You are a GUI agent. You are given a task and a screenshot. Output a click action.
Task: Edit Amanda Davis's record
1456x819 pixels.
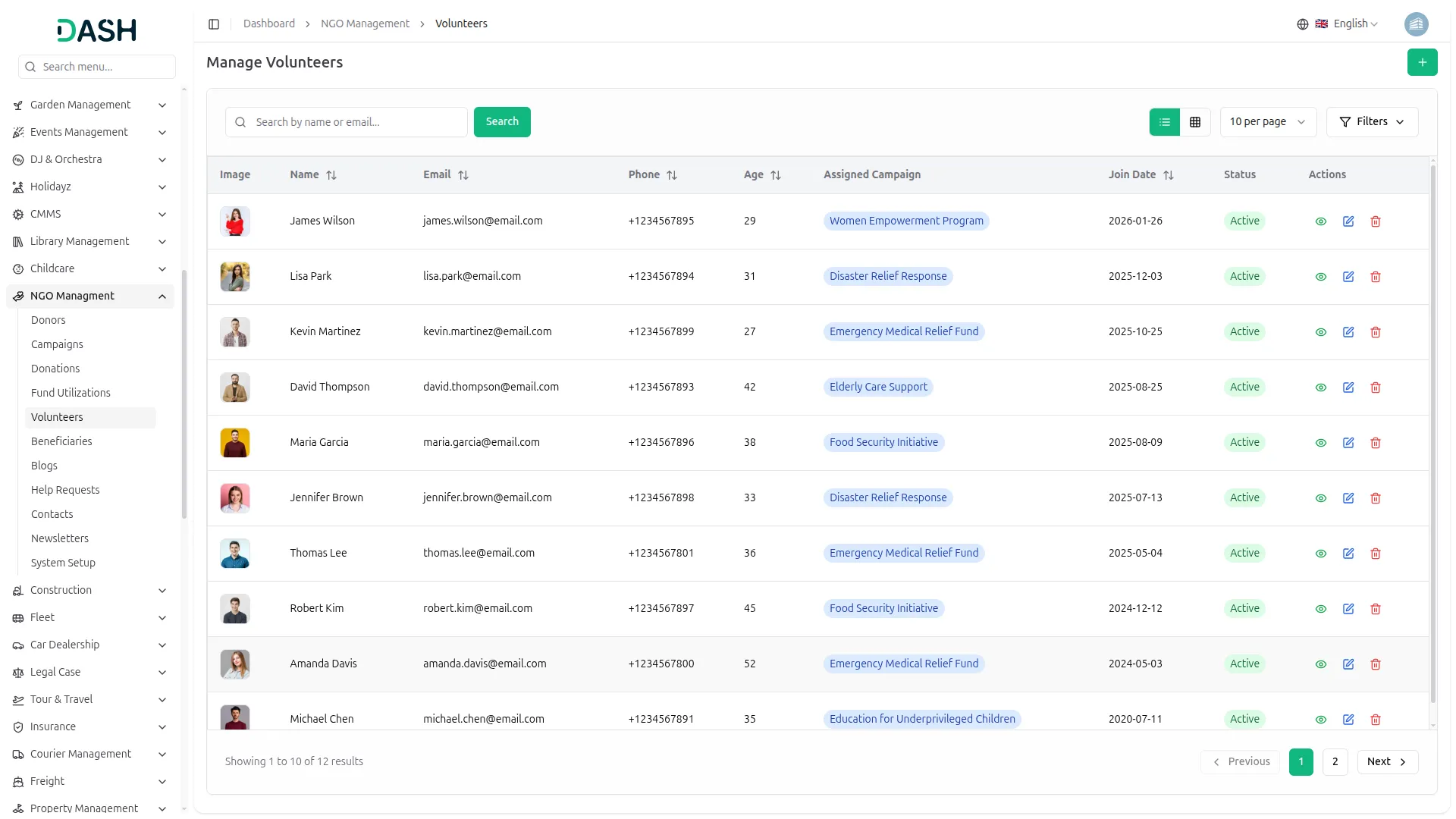click(x=1348, y=664)
